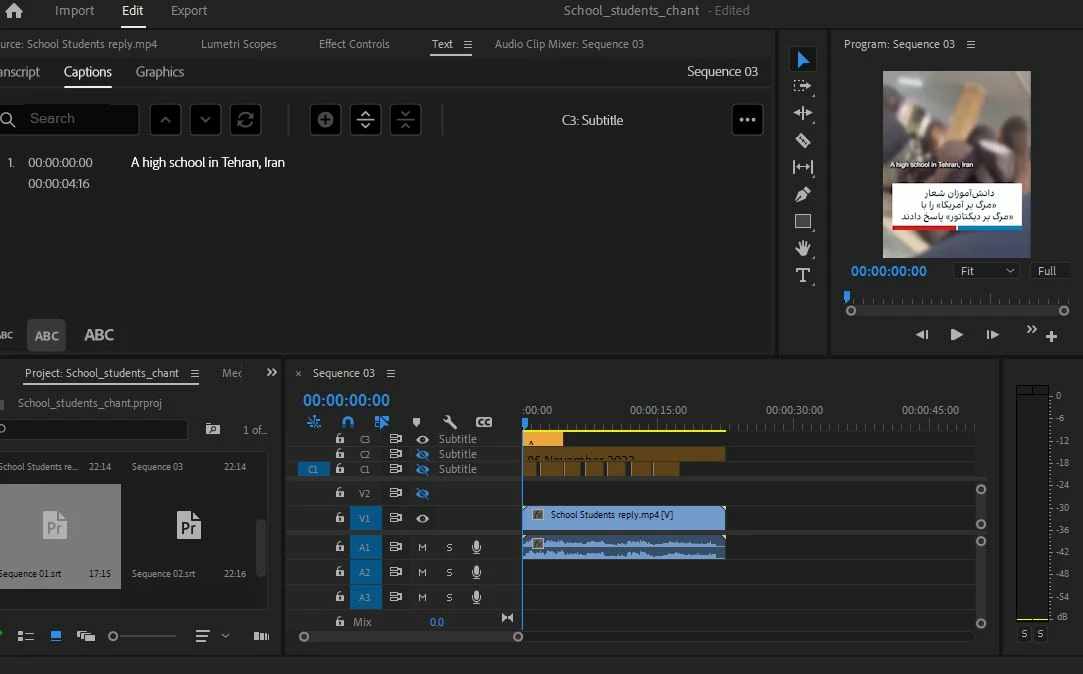
Task: Hide the V1 track output
Action: (x=422, y=519)
